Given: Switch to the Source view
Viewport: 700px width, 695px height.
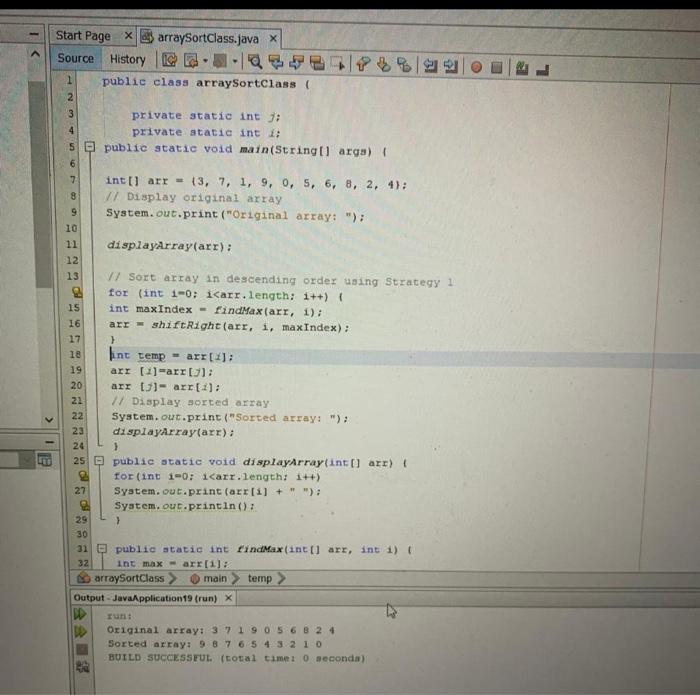Looking at the screenshot, I should [75, 58].
